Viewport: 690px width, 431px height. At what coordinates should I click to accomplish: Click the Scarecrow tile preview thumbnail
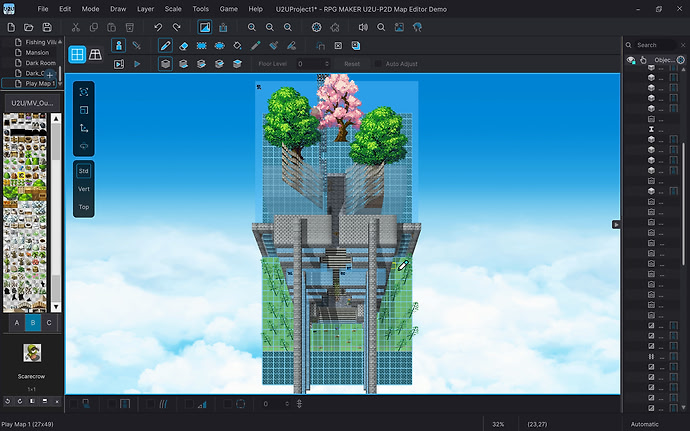(x=32, y=353)
